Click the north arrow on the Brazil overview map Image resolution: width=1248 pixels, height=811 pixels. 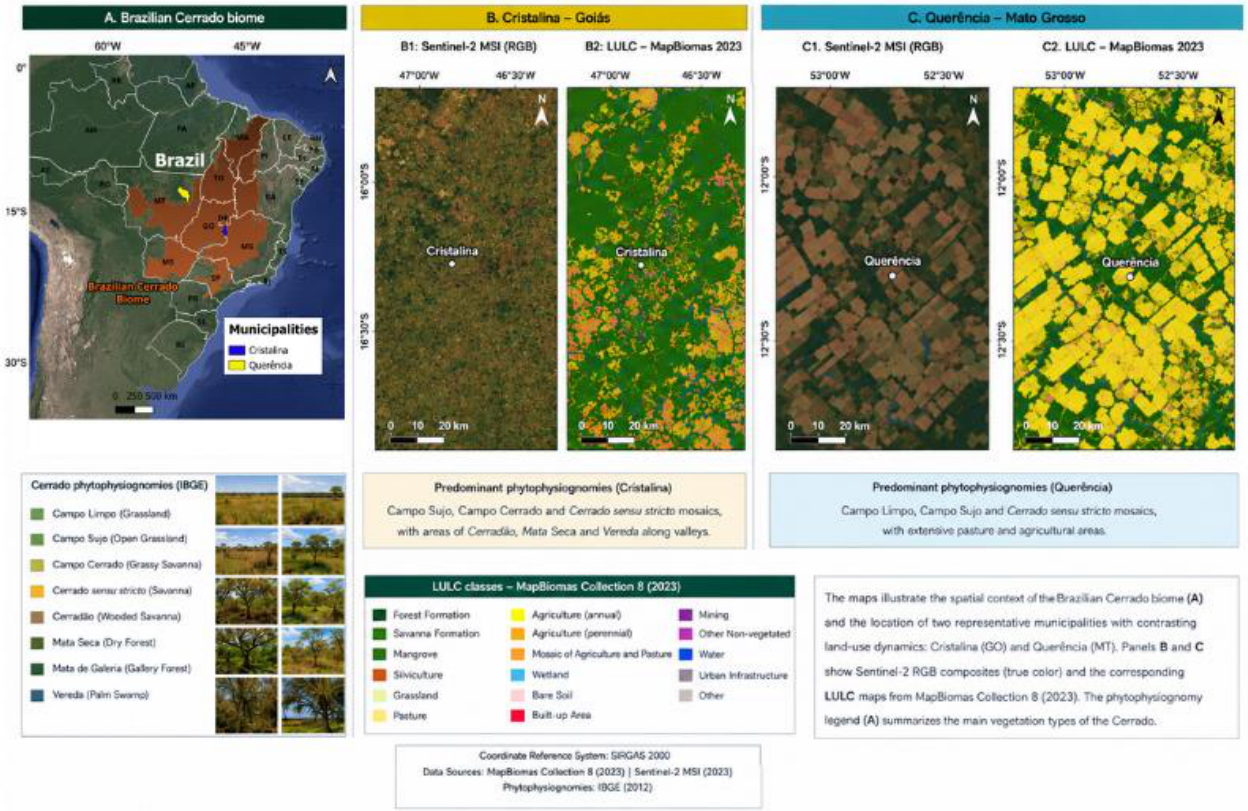[x=330, y=74]
